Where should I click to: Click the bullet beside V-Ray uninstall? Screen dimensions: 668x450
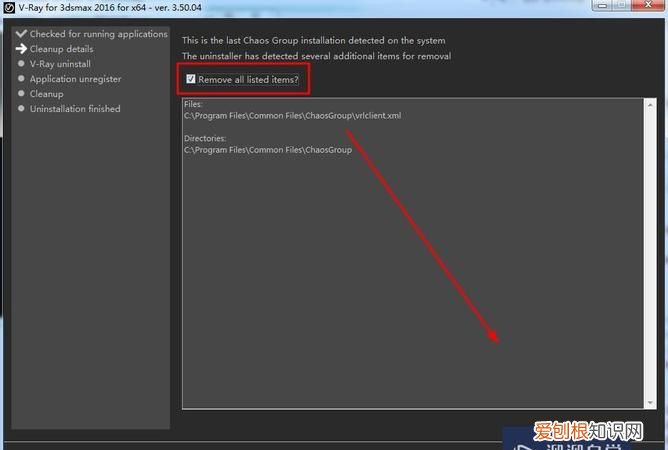tap(20, 64)
